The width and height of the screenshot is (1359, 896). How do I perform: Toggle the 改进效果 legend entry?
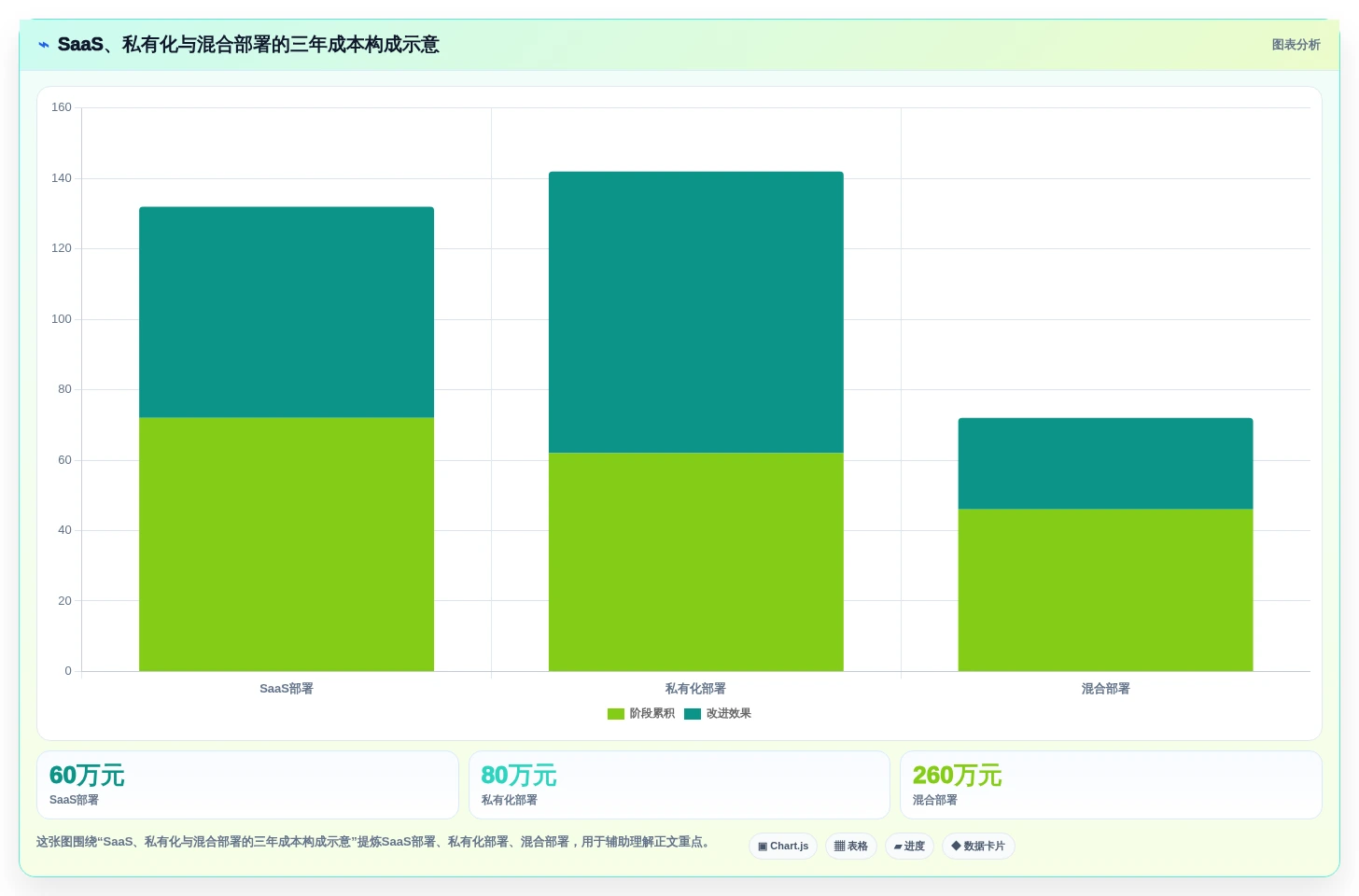(718, 713)
